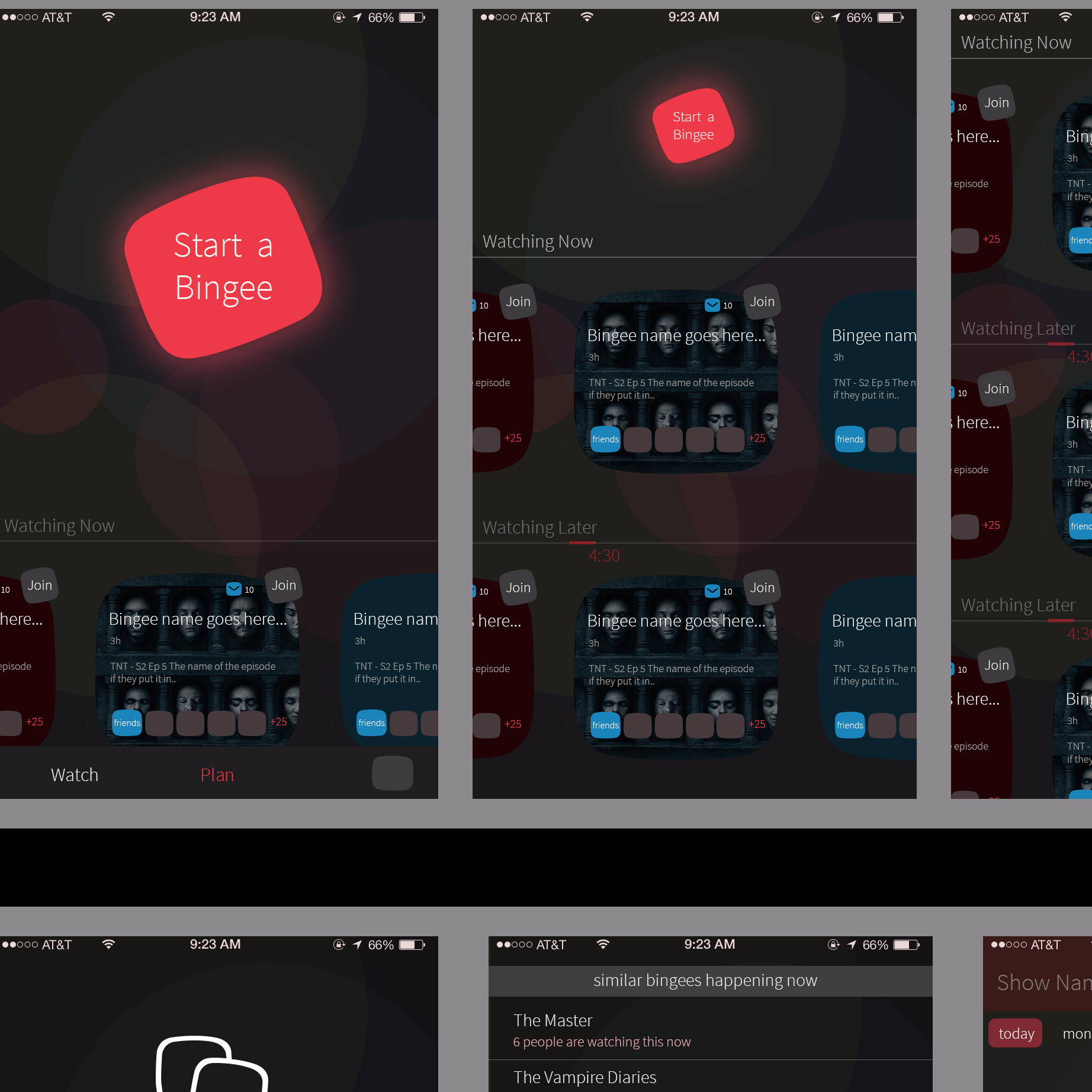Join faces card under middle screen Watching Later
1092x1092 pixels.
click(x=762, y=587)
